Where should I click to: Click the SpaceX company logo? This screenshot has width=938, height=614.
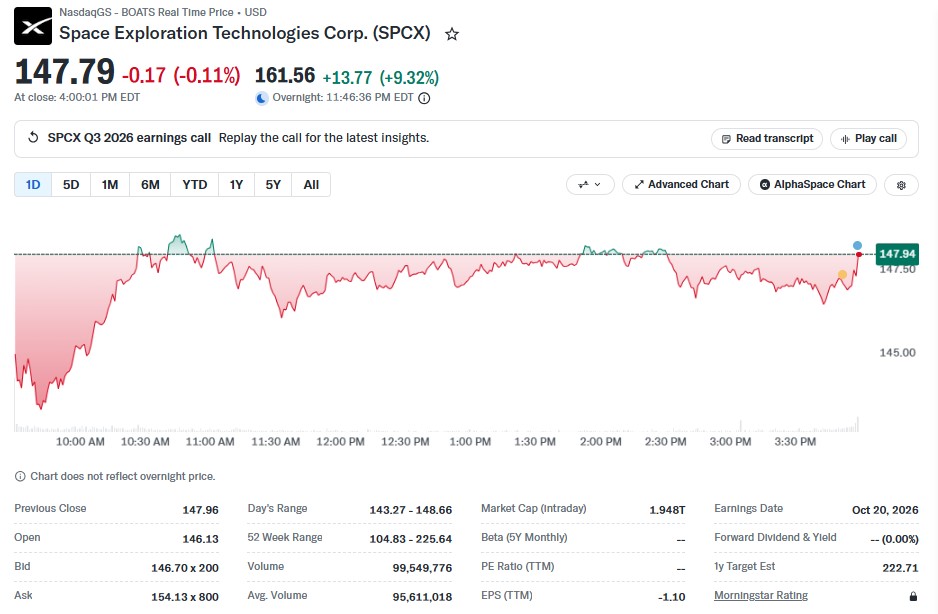33,26
